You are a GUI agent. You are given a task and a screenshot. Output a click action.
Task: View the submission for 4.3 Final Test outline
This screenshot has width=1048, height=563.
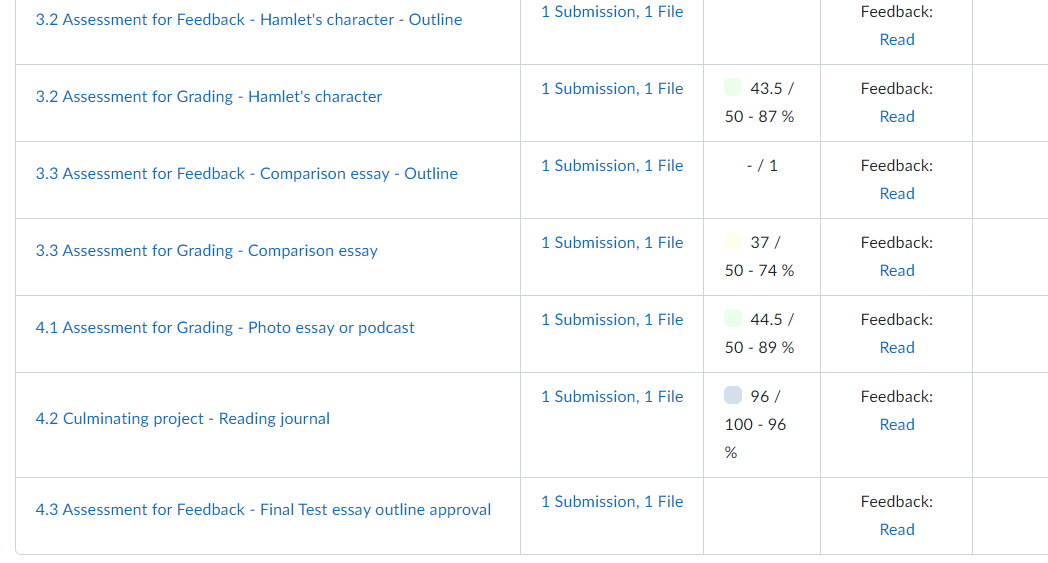tap(612, 502)
